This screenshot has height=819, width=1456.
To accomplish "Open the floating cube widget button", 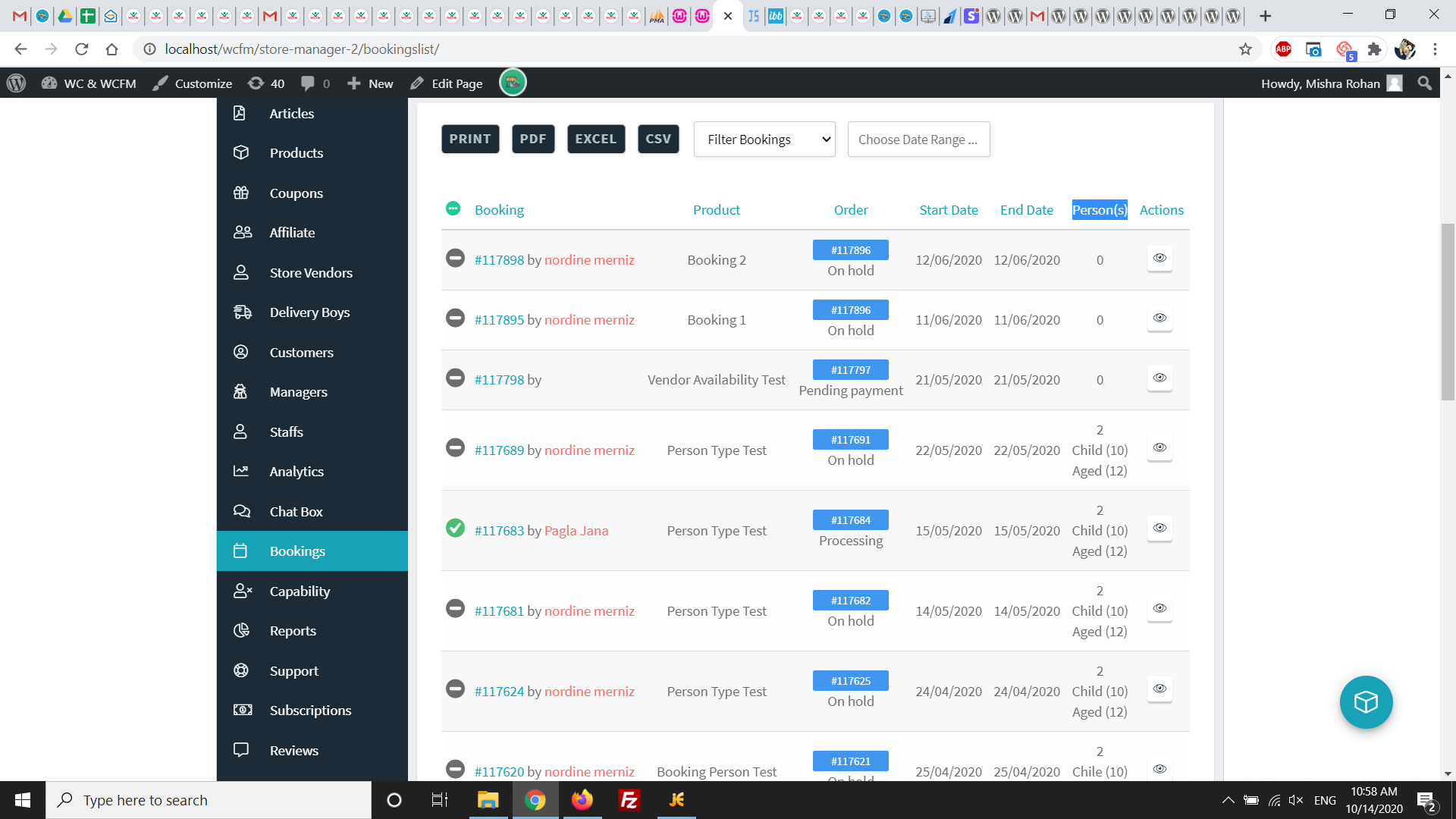I will pos(1366,702).
